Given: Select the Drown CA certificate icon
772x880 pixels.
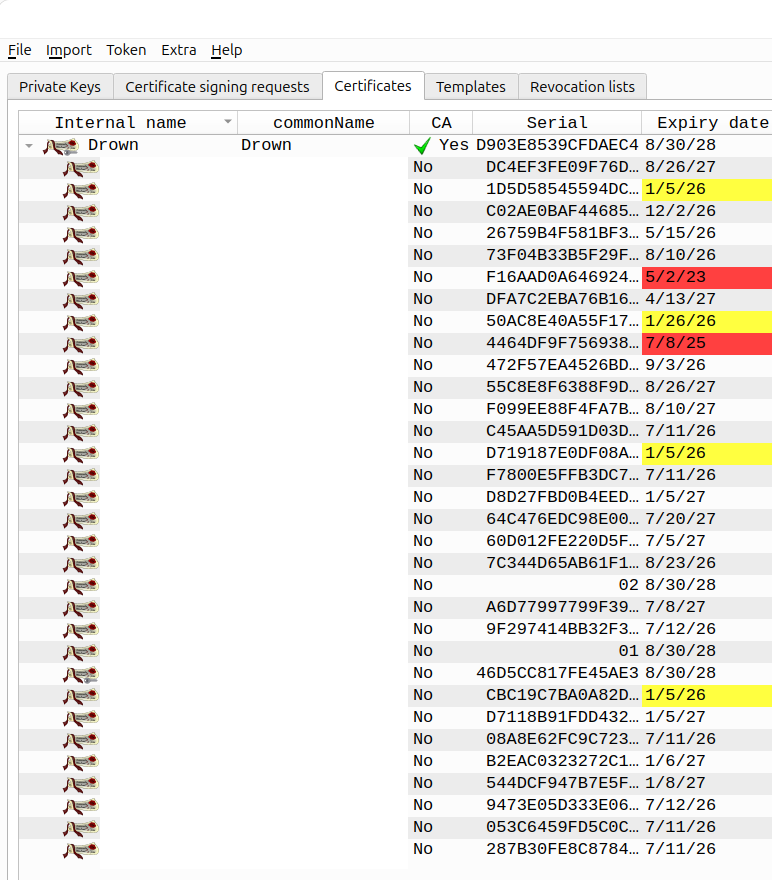Looking at the screenshot, I should click(x=61, y=146).
